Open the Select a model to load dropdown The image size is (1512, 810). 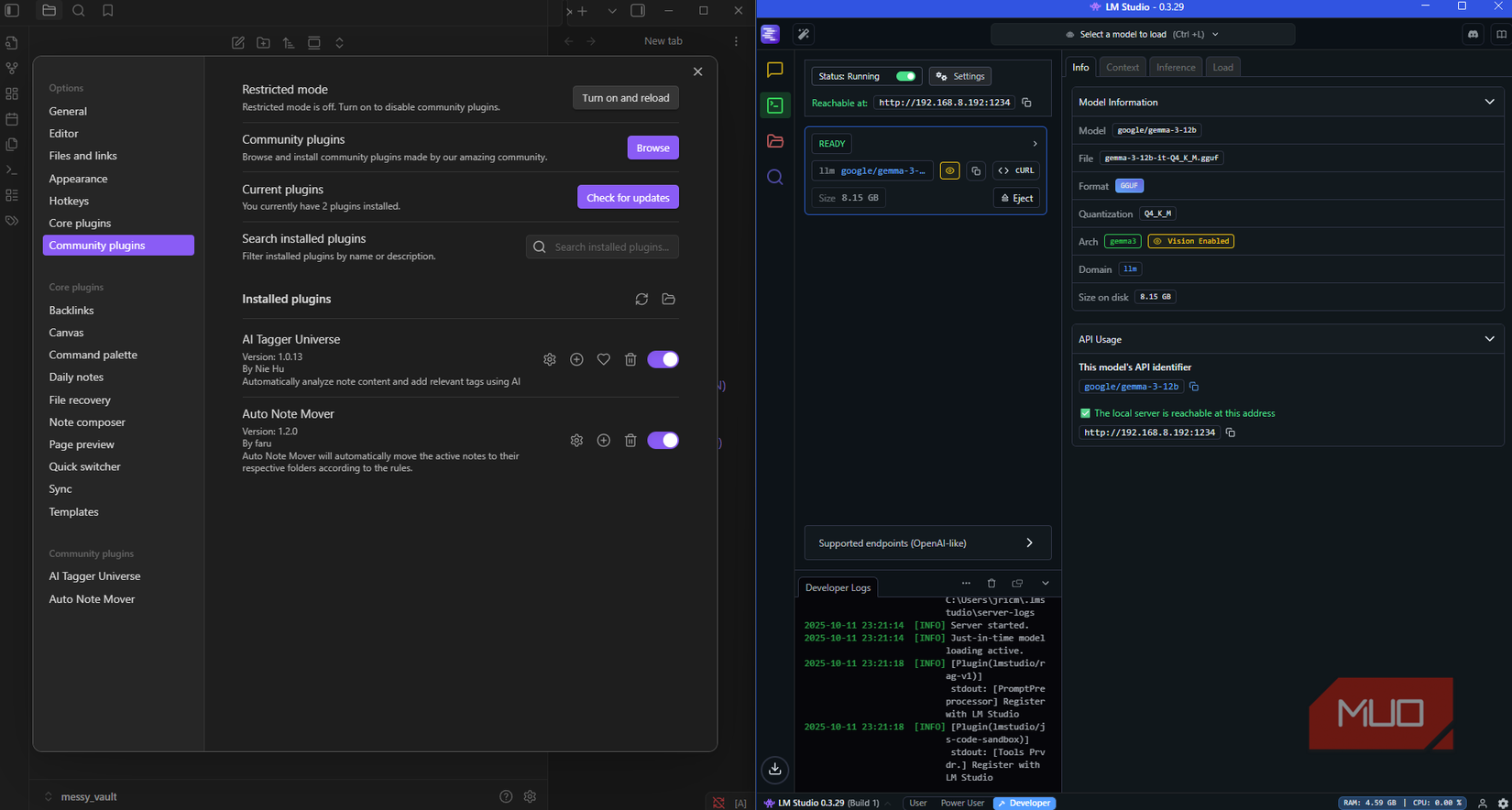click(1142, 35)
